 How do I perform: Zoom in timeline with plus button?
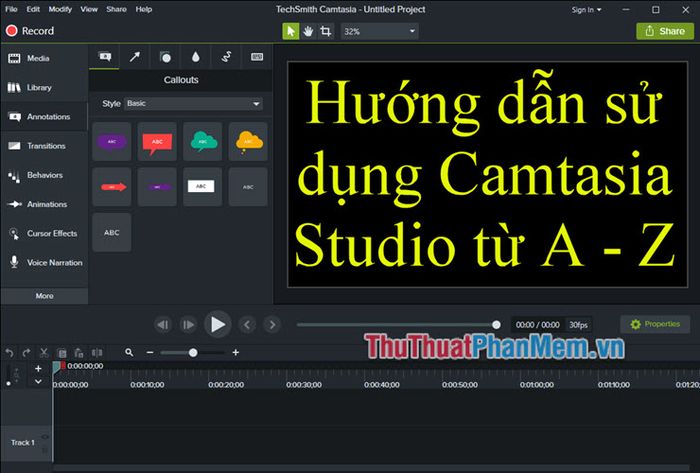(x=236, y=353)
